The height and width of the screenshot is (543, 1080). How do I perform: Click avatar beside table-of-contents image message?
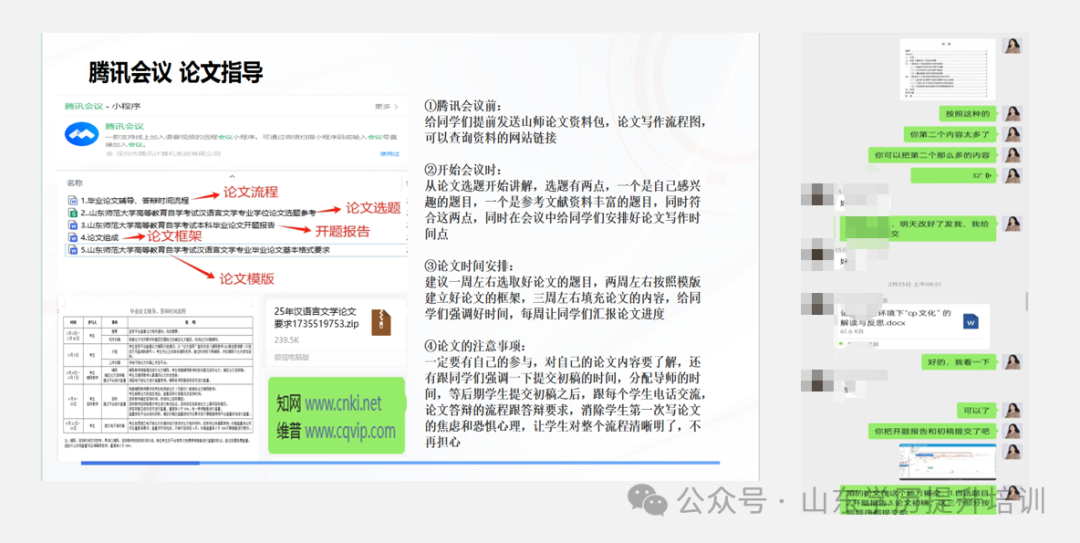click(x=1012, y=46)
